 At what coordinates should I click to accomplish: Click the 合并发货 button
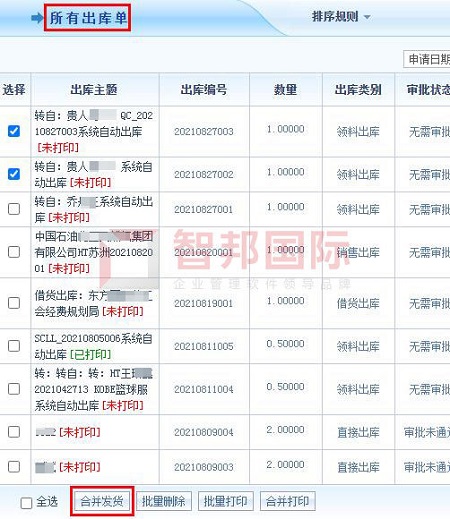[102, 501]
